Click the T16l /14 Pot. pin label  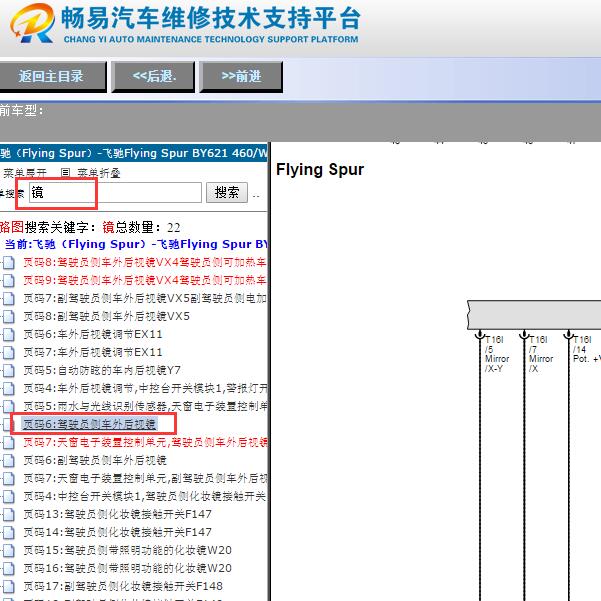coord(586,350)
